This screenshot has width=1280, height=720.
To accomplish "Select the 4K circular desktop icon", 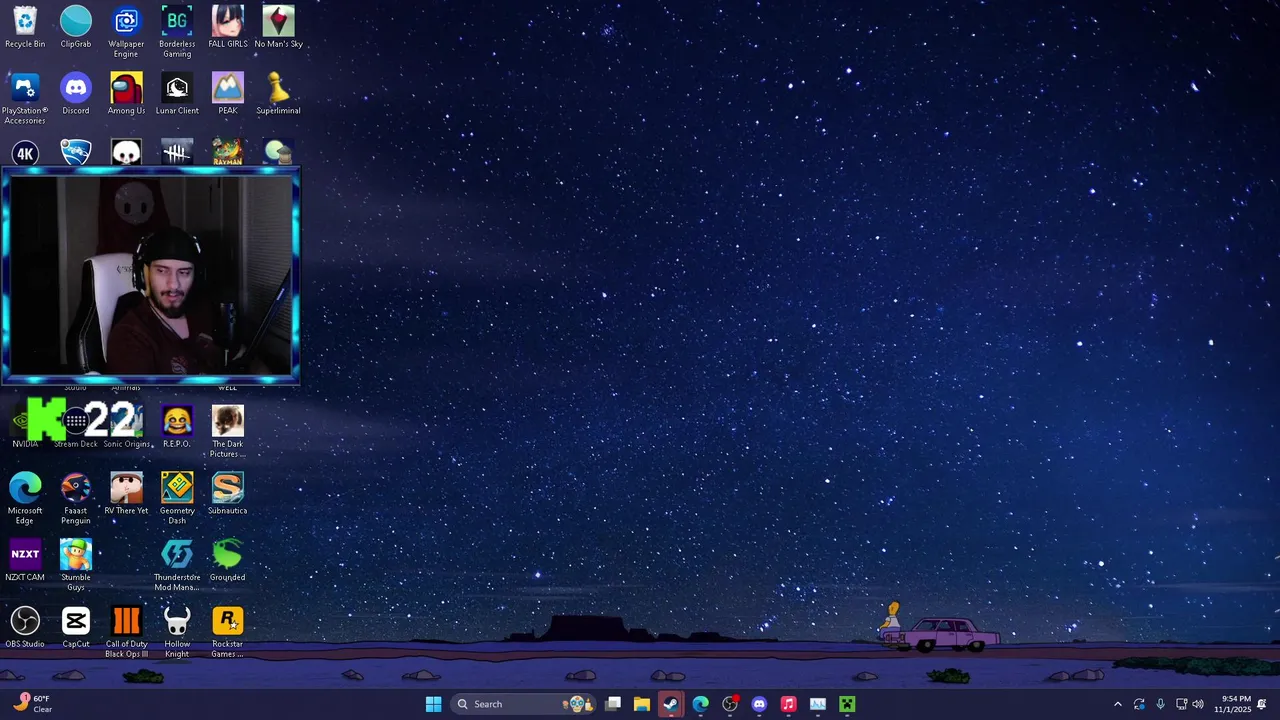I will tap(25, 153).
